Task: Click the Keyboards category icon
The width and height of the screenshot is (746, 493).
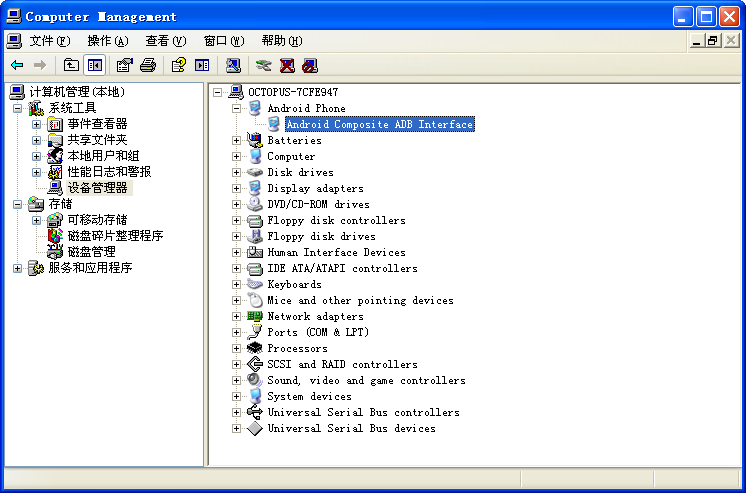Action: pos(255,284)
